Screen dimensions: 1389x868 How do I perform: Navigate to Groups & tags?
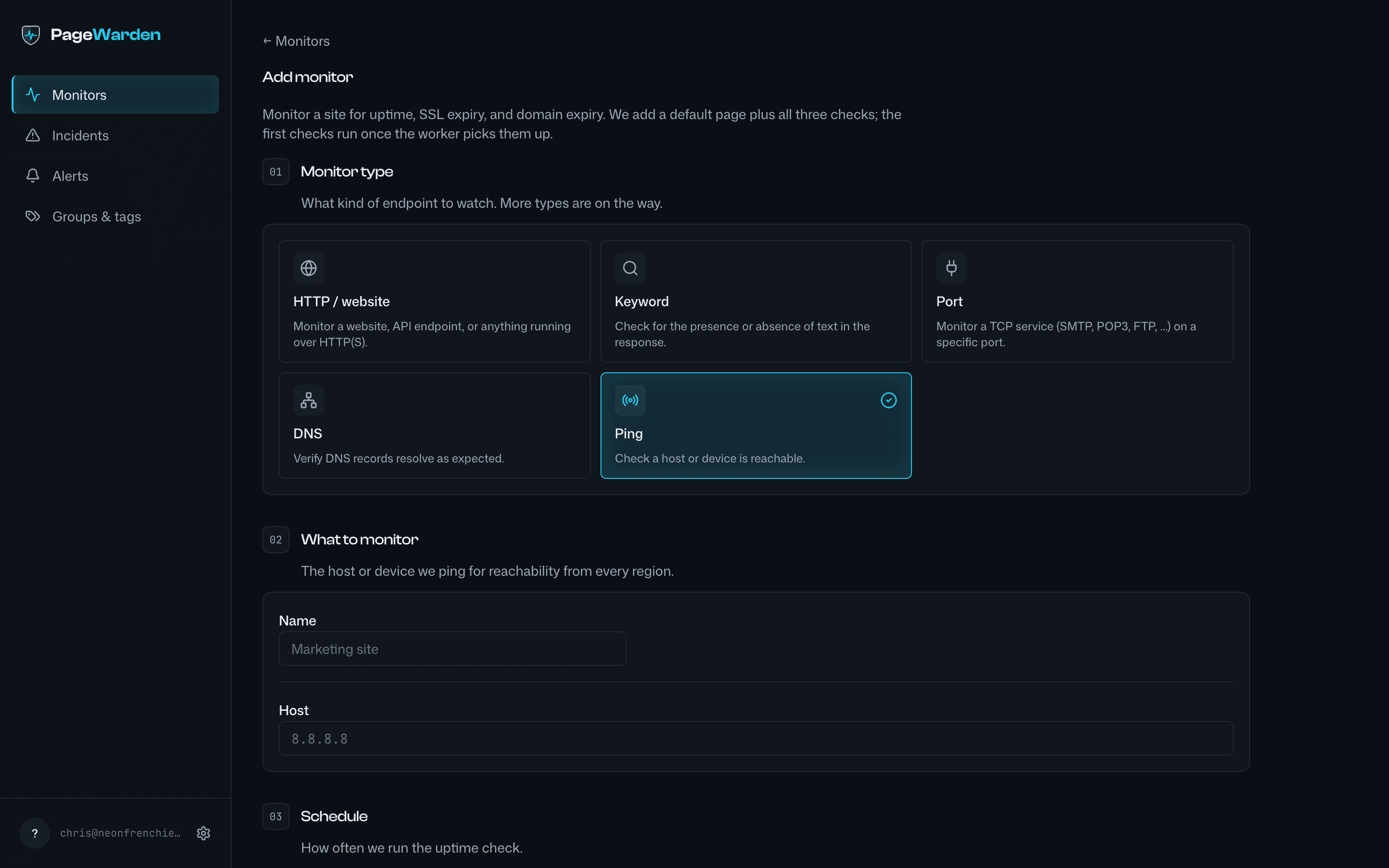[115, 217]
